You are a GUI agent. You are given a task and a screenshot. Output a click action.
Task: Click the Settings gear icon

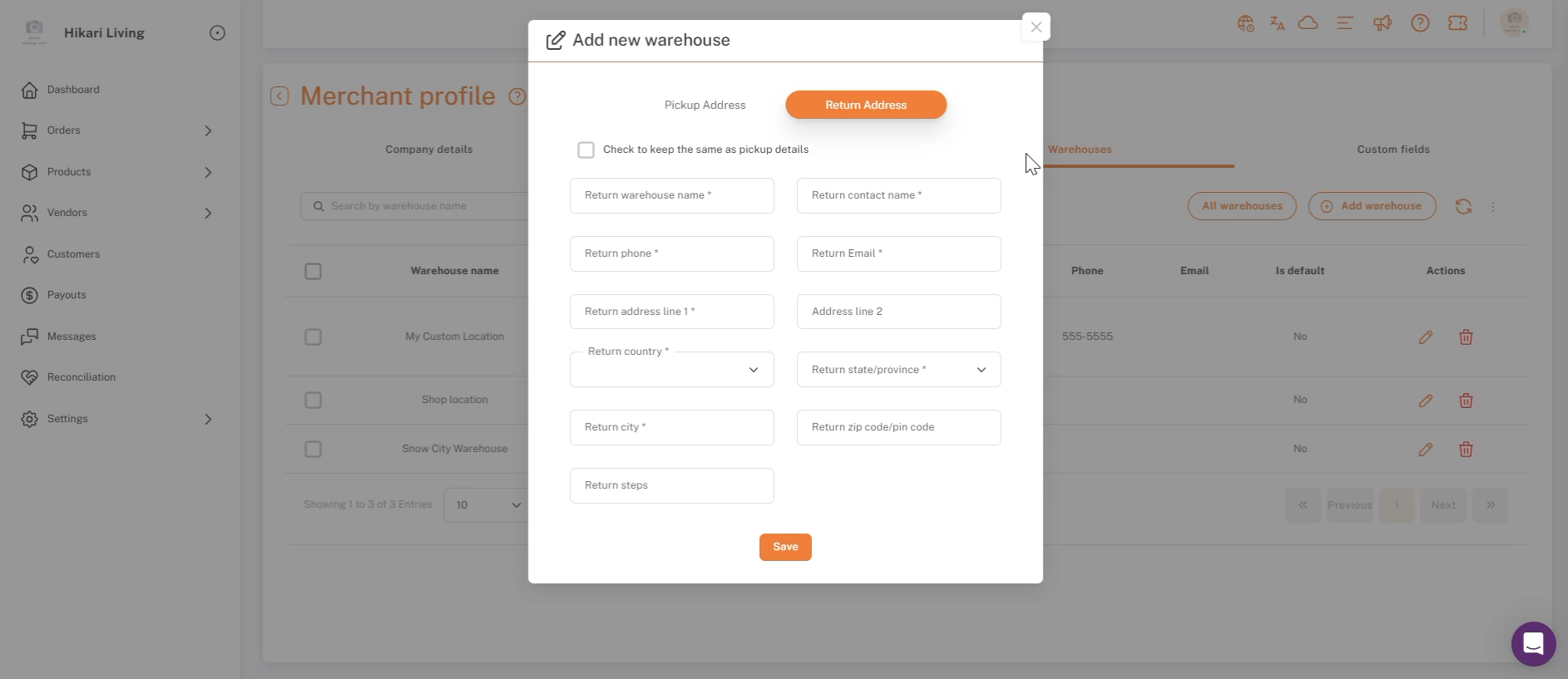coord(30,419)
